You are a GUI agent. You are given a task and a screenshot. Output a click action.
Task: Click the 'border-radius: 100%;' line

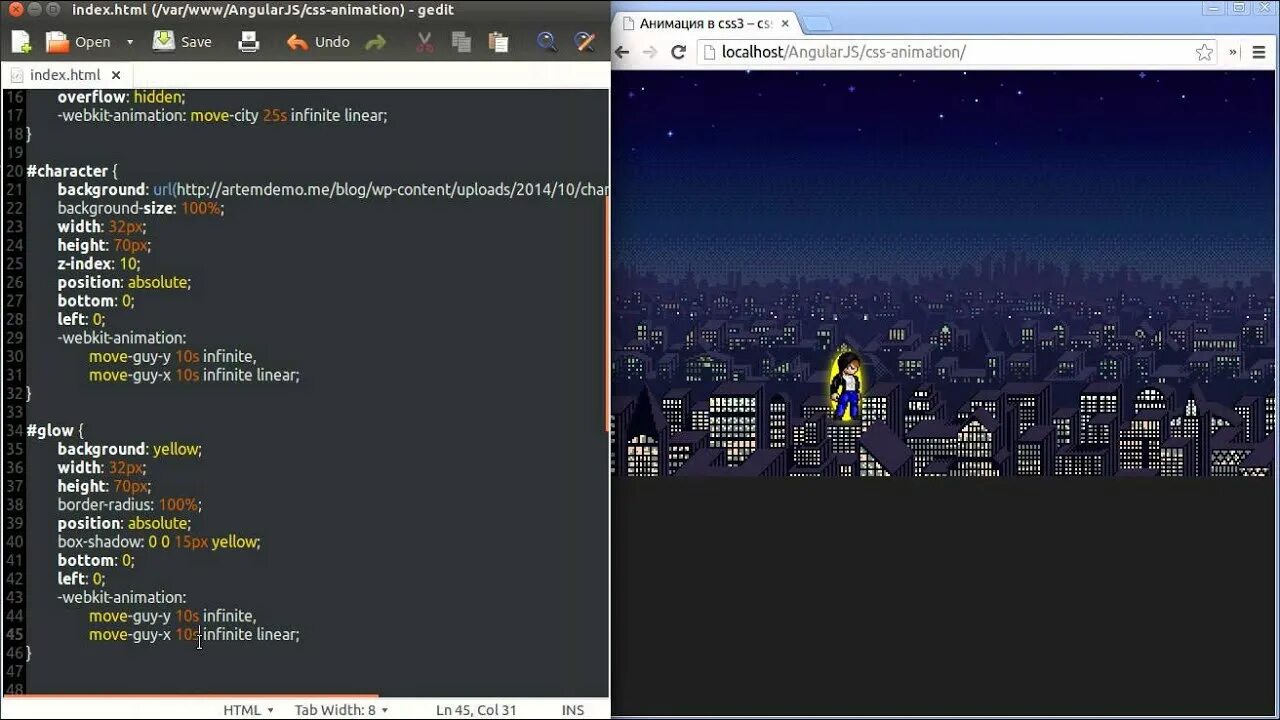pos(129,505)
